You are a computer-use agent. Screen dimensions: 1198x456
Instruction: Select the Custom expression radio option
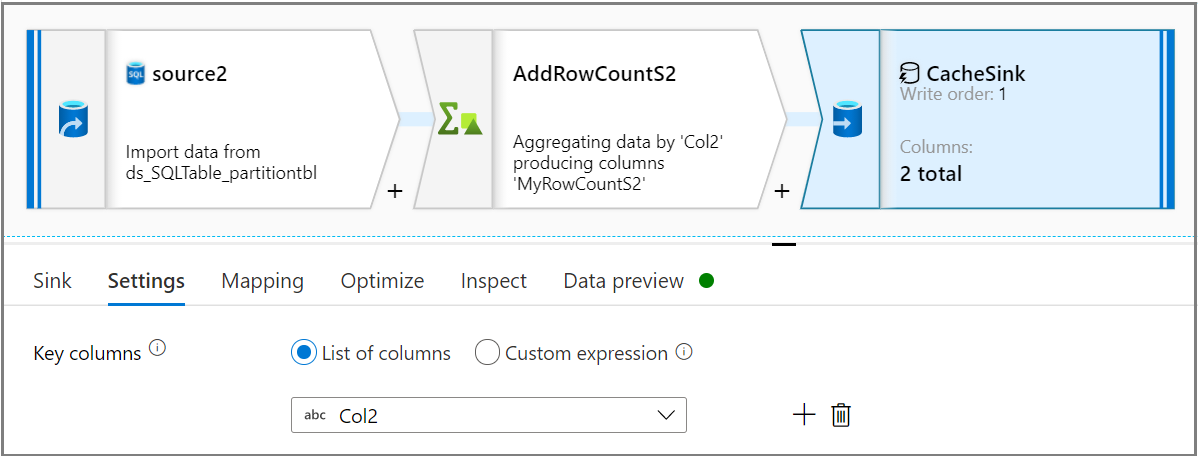[x=487, y=353]
